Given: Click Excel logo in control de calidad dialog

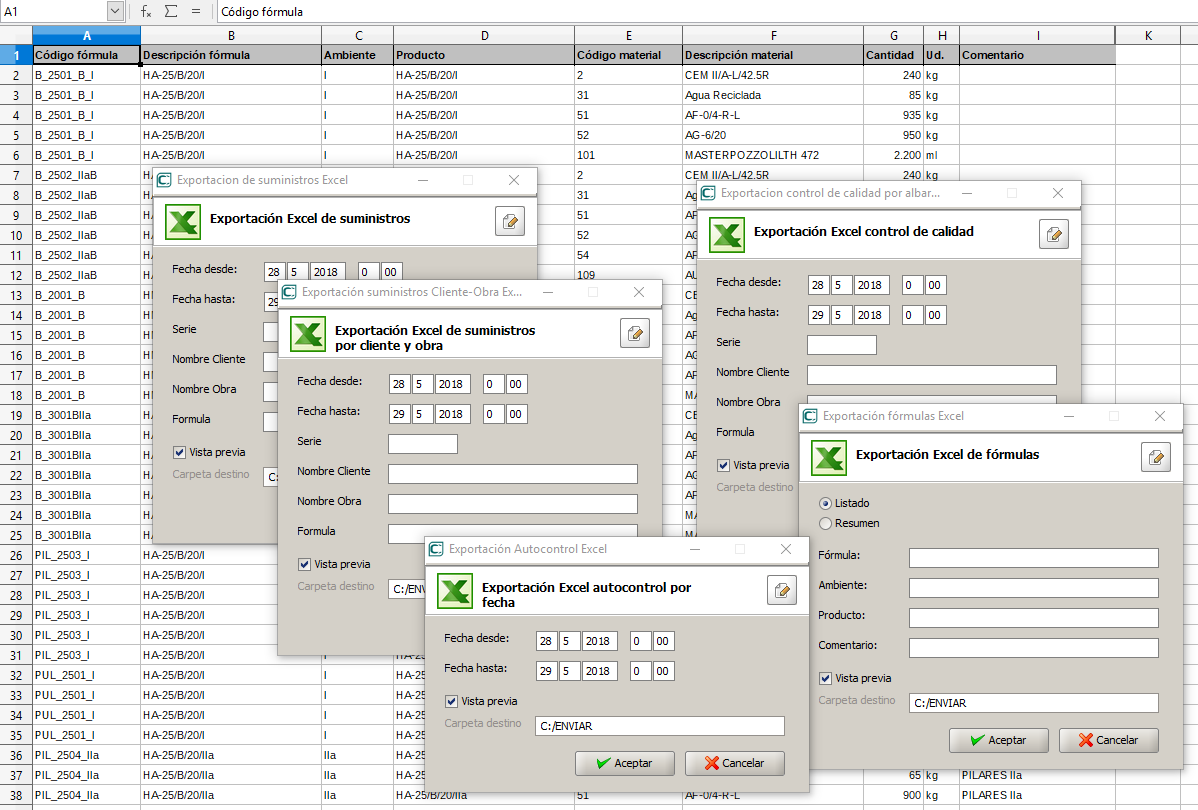Looking at the screenshot, I should [727, 235].
